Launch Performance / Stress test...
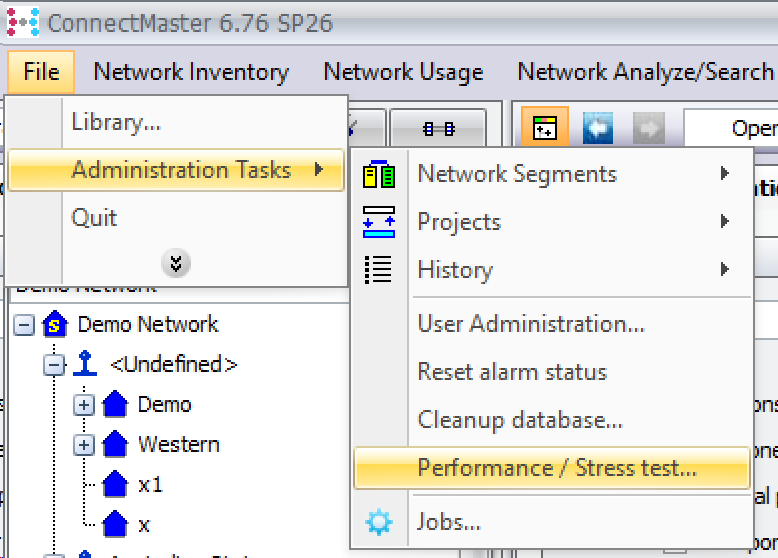This screenshot has height=558, width=778. [x=552, y=468]
